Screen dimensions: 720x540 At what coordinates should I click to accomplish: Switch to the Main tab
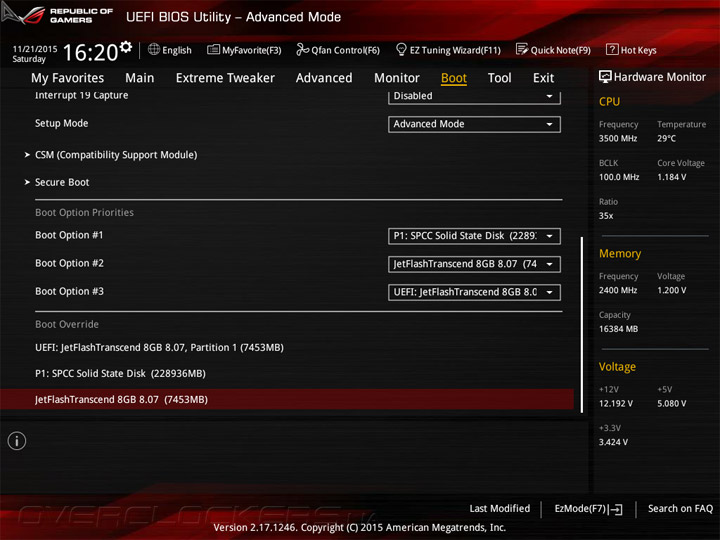[x=140, y=78]
